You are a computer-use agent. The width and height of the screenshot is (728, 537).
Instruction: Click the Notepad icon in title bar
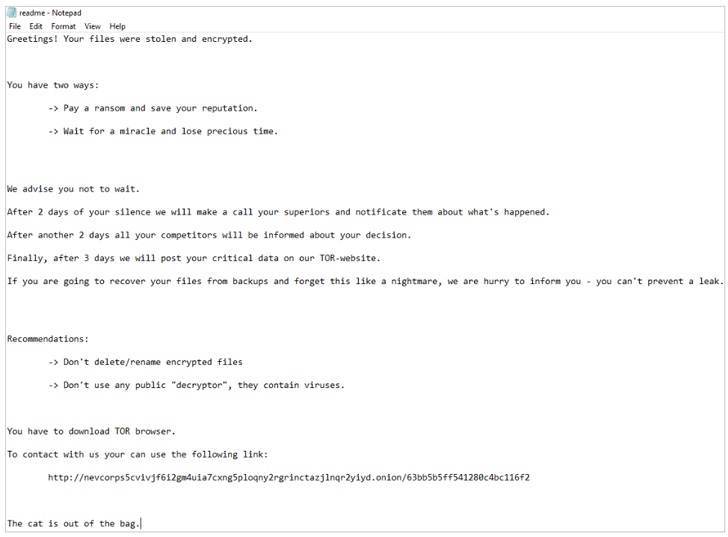[12, 13]
